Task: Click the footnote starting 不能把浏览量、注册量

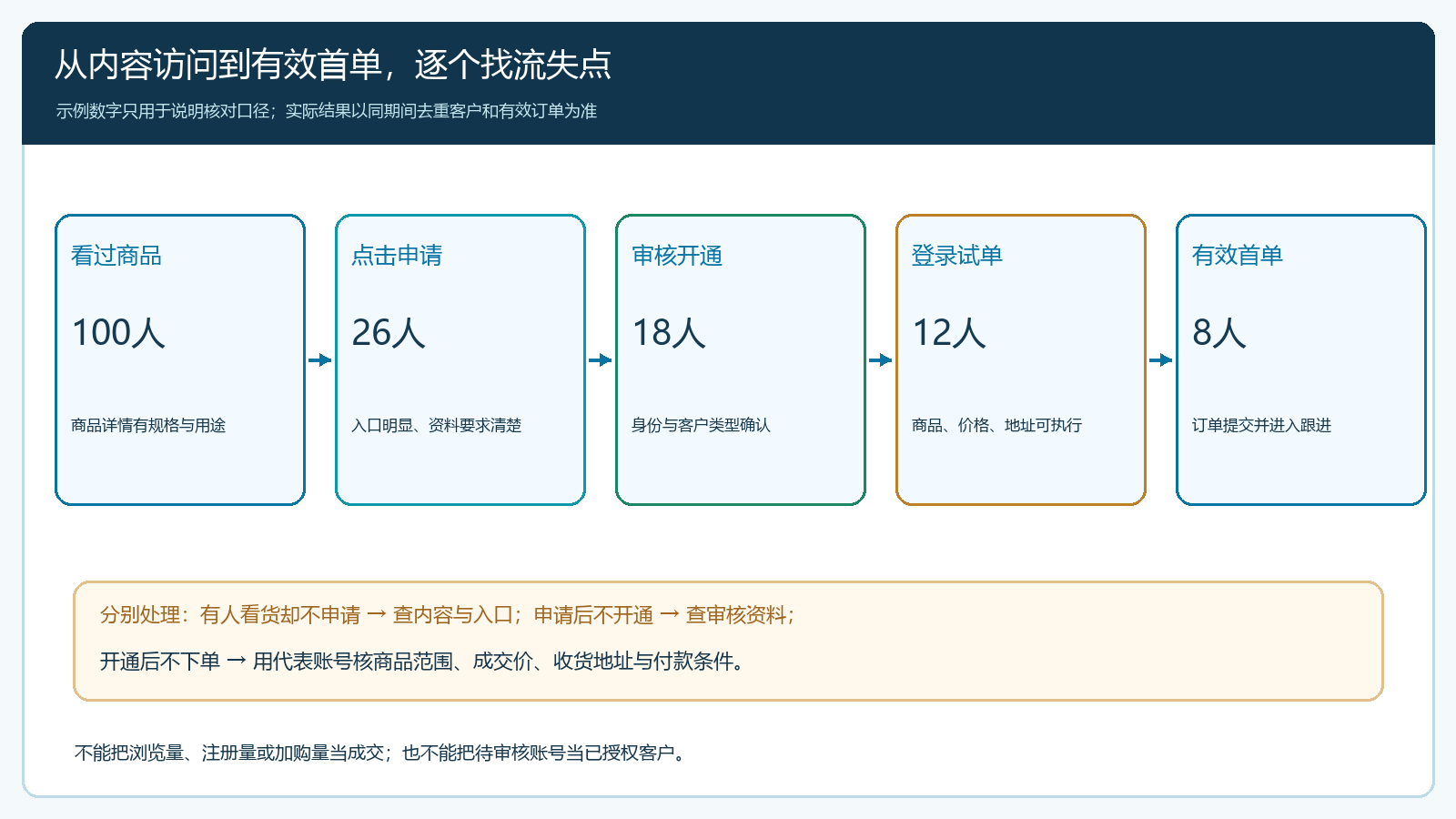Action: (380, 753)
